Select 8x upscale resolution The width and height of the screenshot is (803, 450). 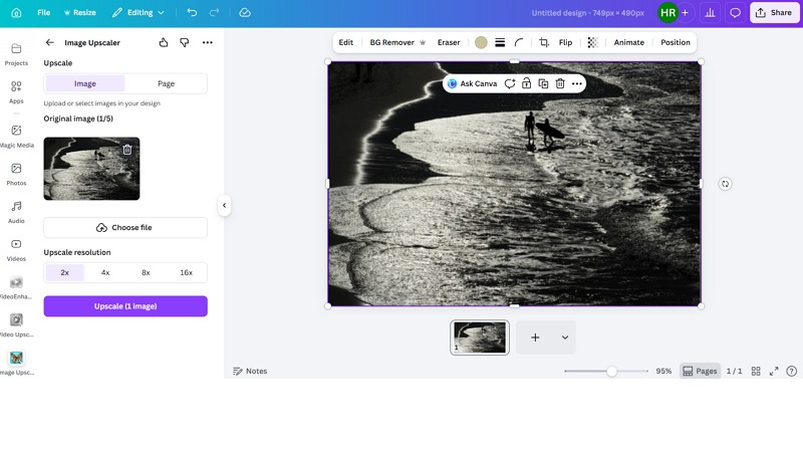[x=146, y=272]
